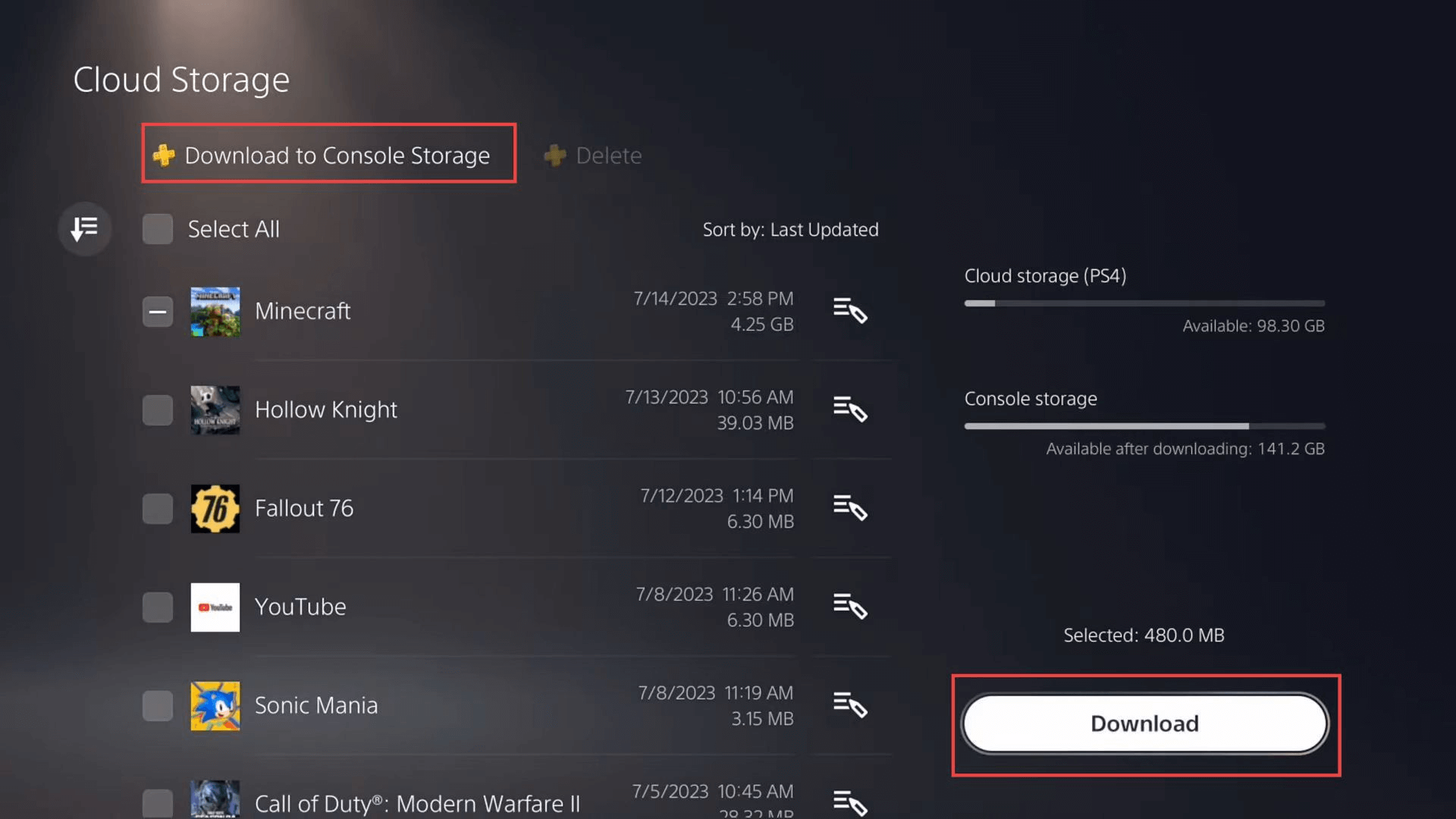The height and width of the screenshot is (819, 1456).
Task: Enable the Fallout 76 checkbox
Action: (158, 509)
